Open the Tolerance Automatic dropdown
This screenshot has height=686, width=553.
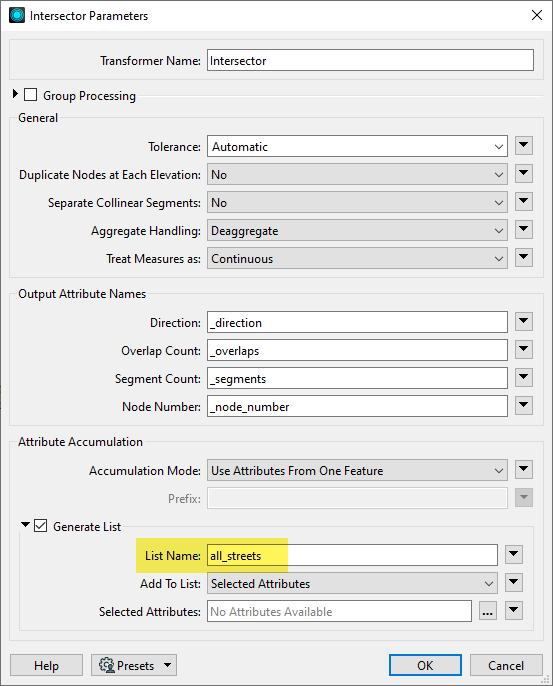(x=357, y=147)
